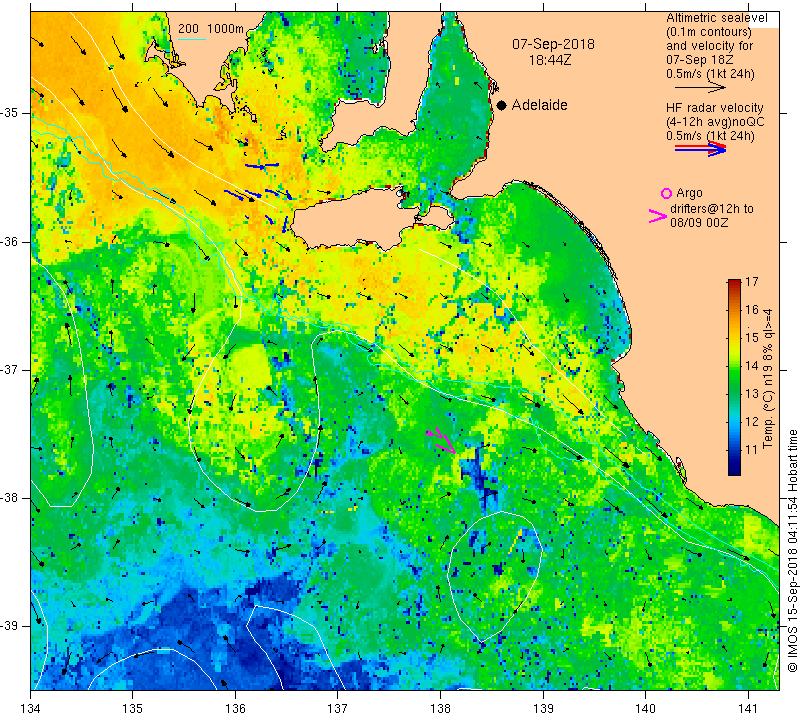800x720 pixels.
Task: Click the 18:44Z time text
Action: coord(550,60)
